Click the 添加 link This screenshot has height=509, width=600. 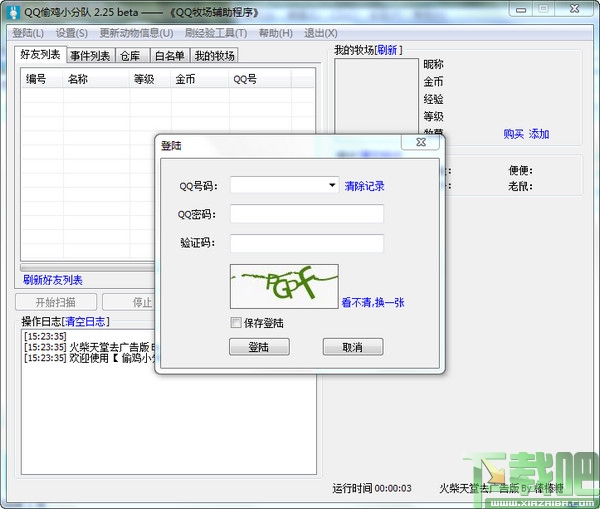539,134
